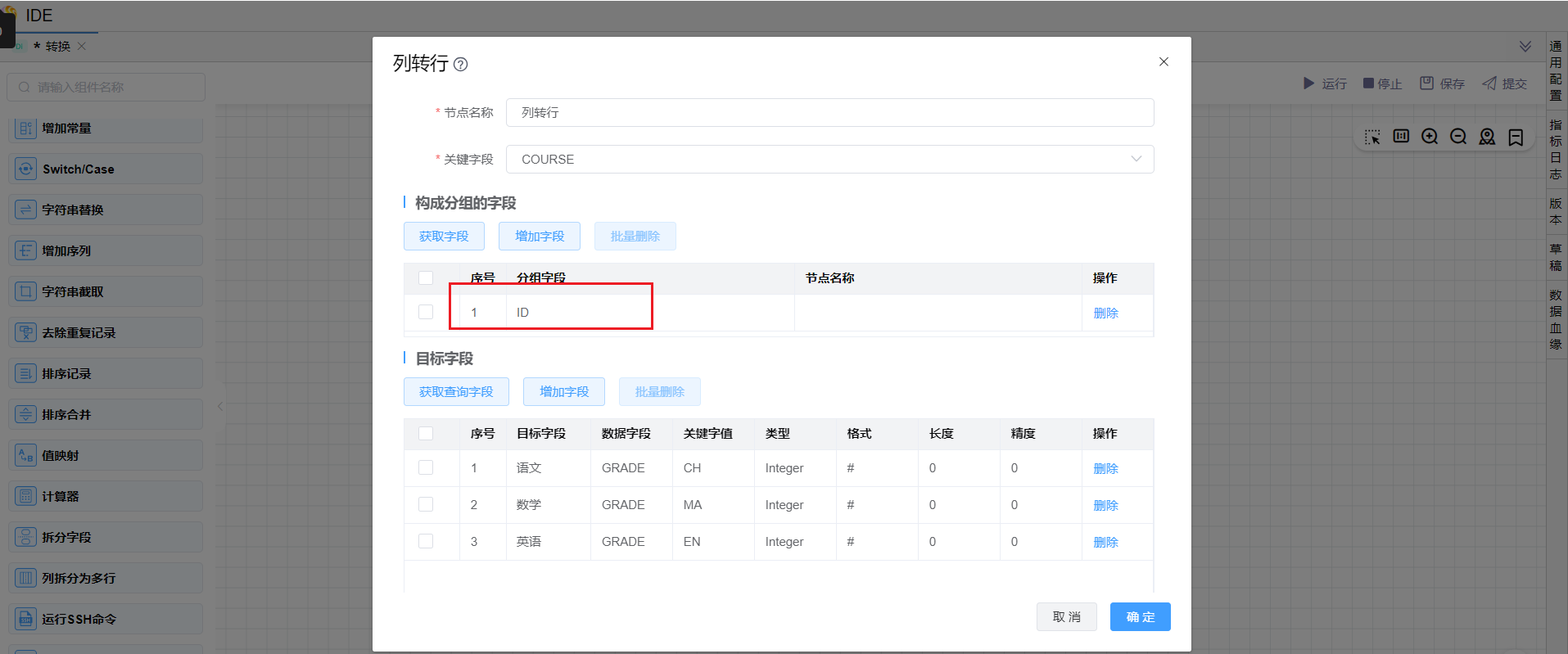Image resolution: width=1568 pixels, height=654 pixels.
Task: Click the help icon beside 列转行 title
Action: [x=461, y=65]
